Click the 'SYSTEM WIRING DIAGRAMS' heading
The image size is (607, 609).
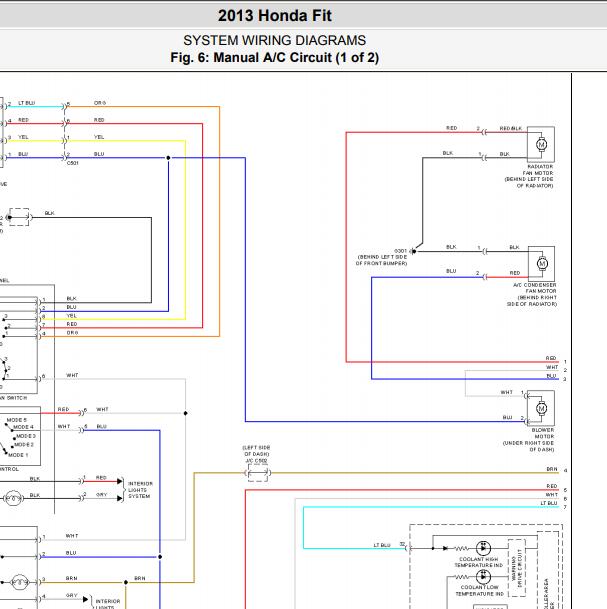[275, 40]
